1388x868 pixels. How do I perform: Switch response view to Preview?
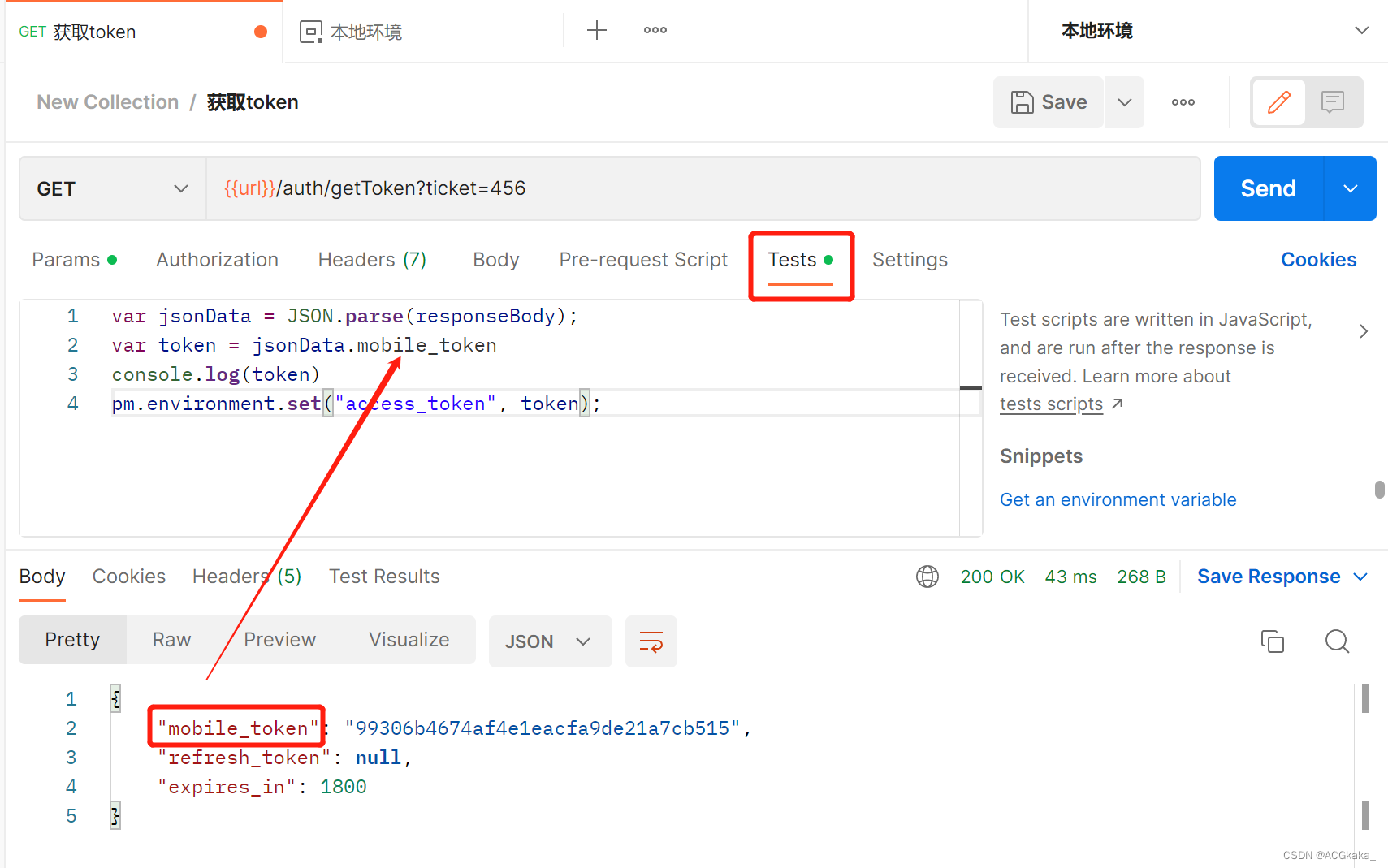click(x=280, y=640)
